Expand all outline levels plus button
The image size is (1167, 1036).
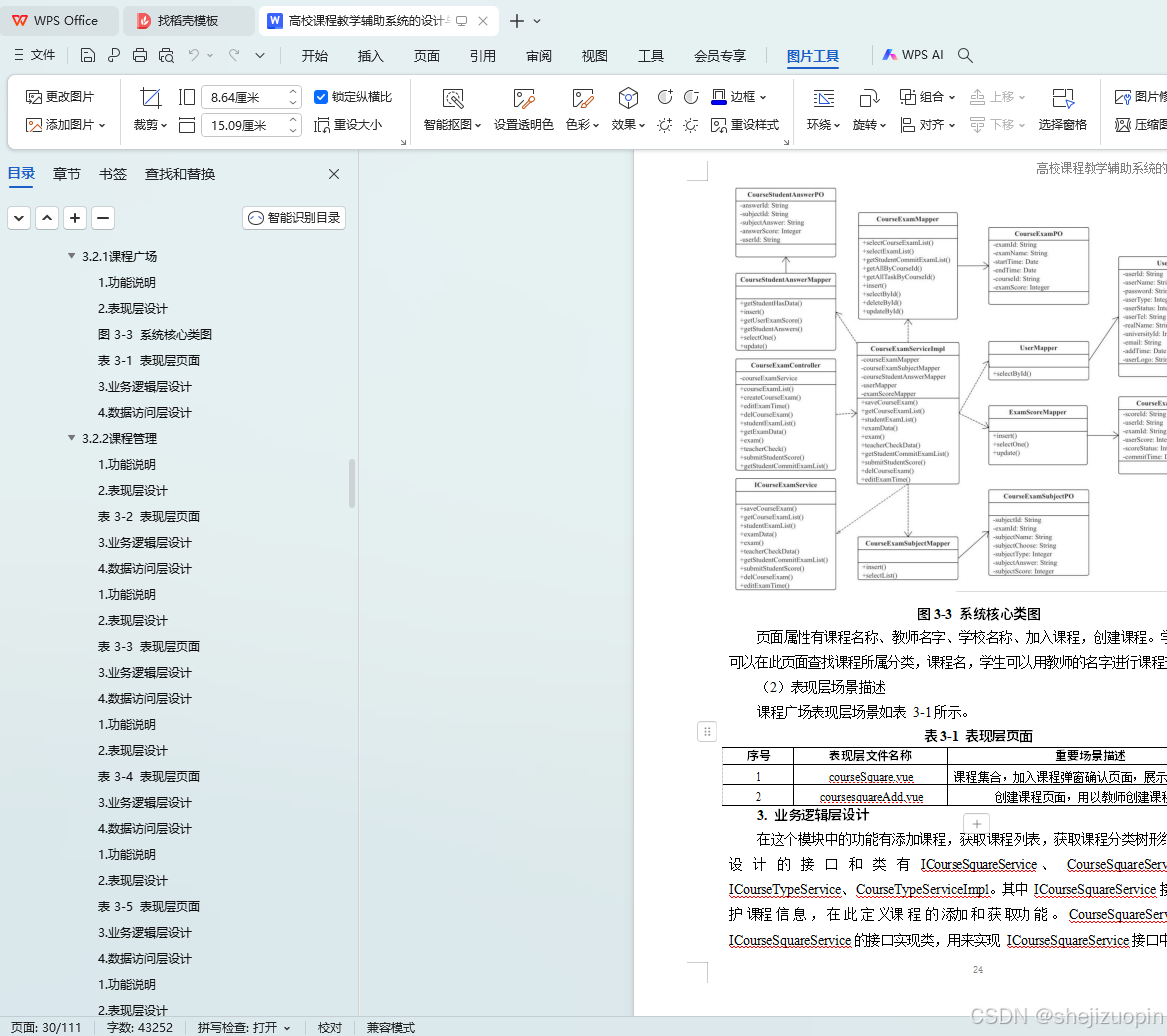[74, 218]
